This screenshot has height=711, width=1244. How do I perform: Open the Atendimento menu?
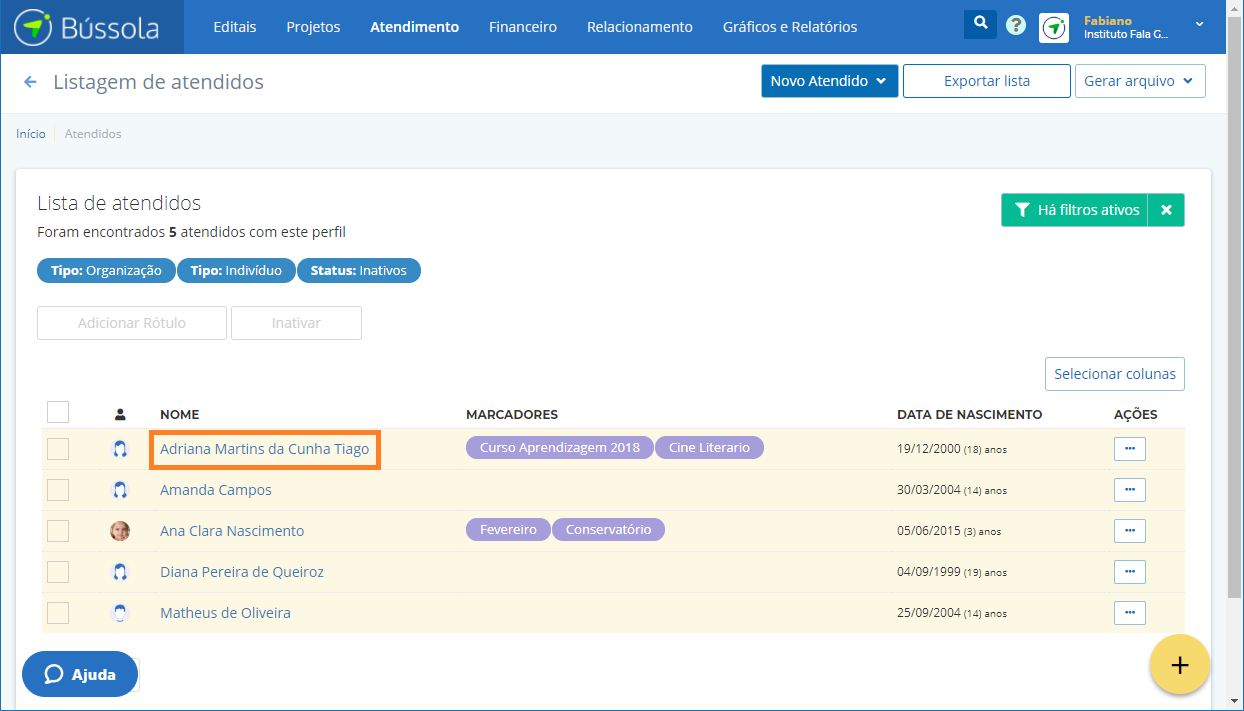[x=415, y=27]
